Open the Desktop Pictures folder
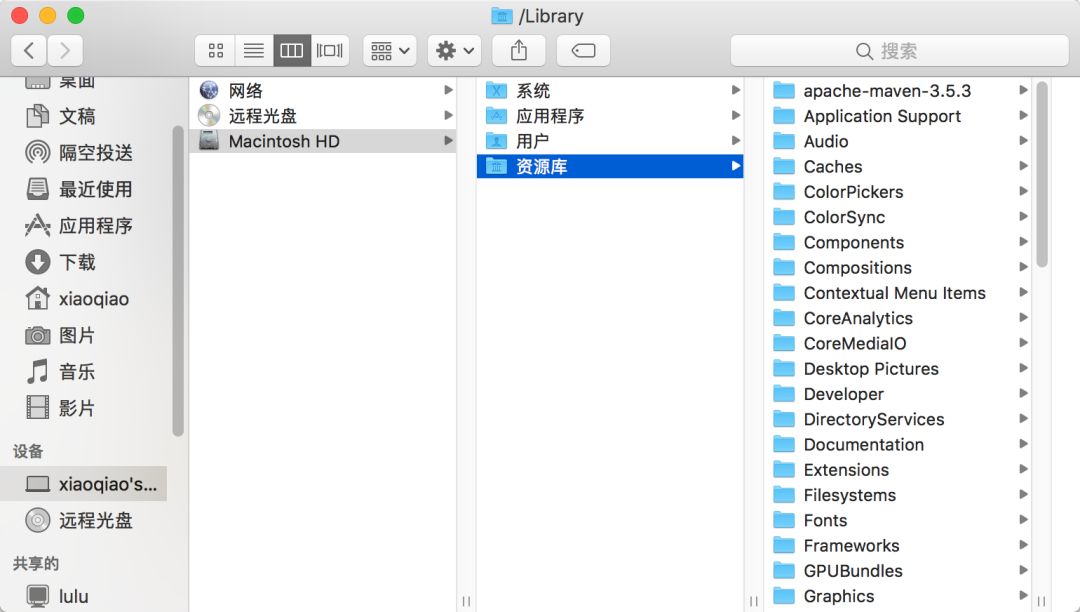This screenshot has height=612, width=1080. [870, 369]
